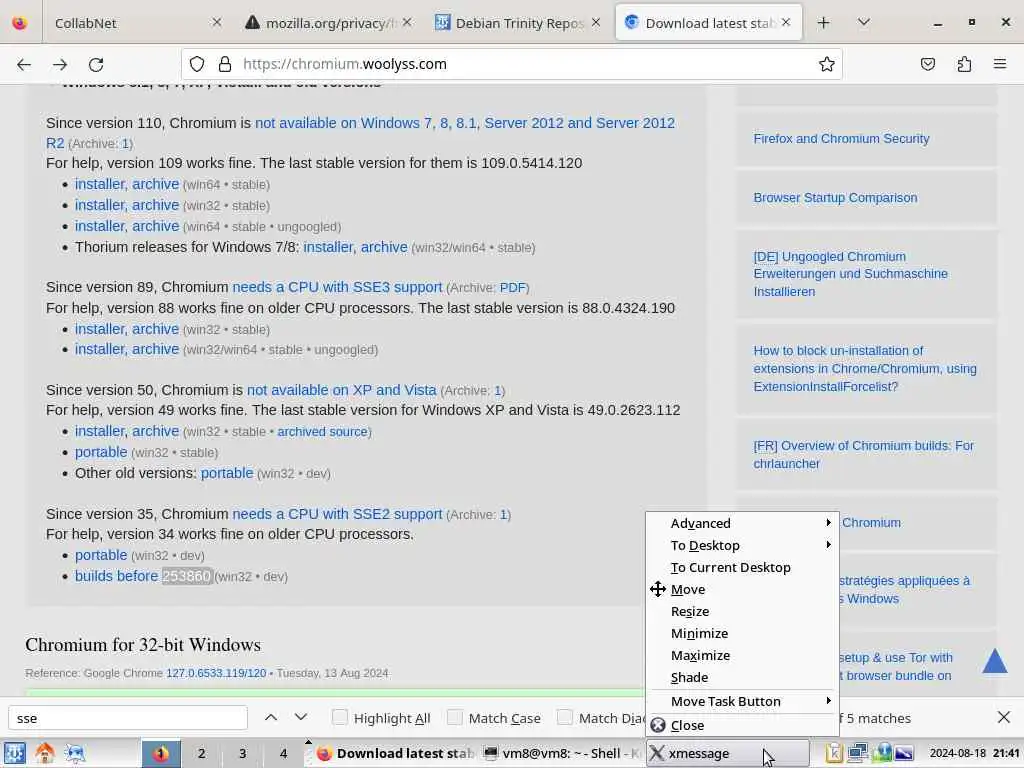
Task: Select Minimize in the window menu
Action: 742,633
